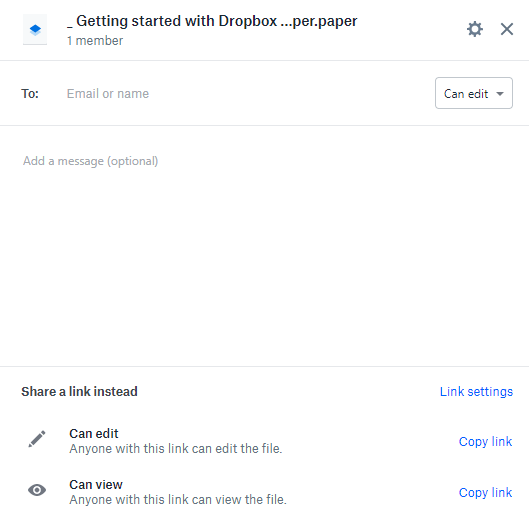Close the share dialog

507,29
